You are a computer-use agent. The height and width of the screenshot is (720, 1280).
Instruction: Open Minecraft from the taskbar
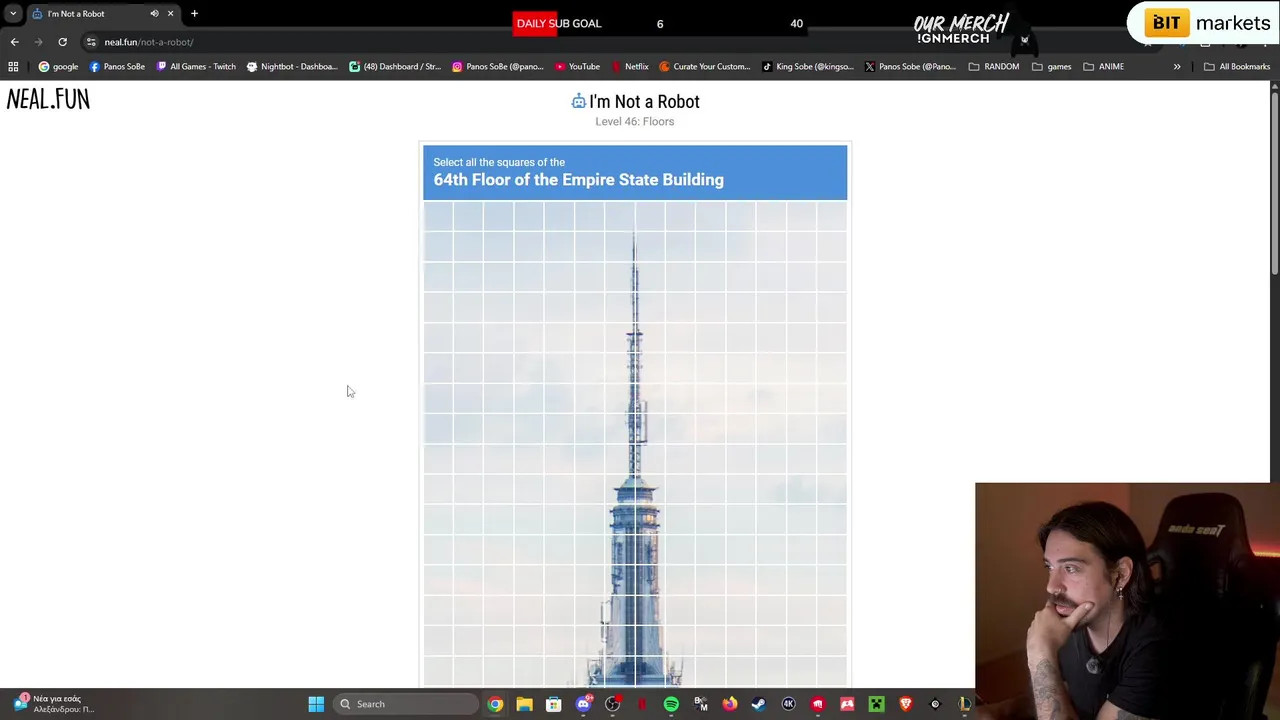click(x=876, y=704)
